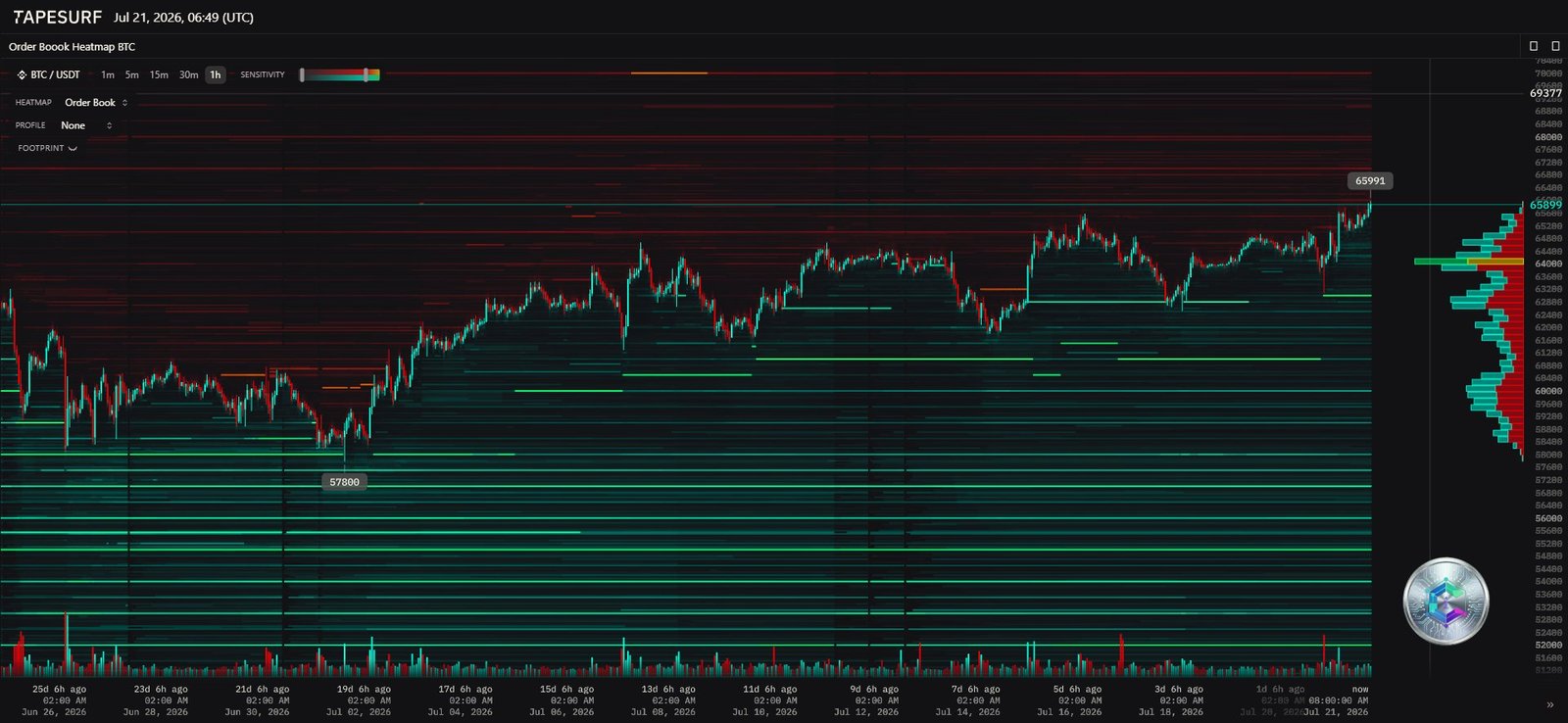Click the 52000 price axis label

[x=1548, y=645]
